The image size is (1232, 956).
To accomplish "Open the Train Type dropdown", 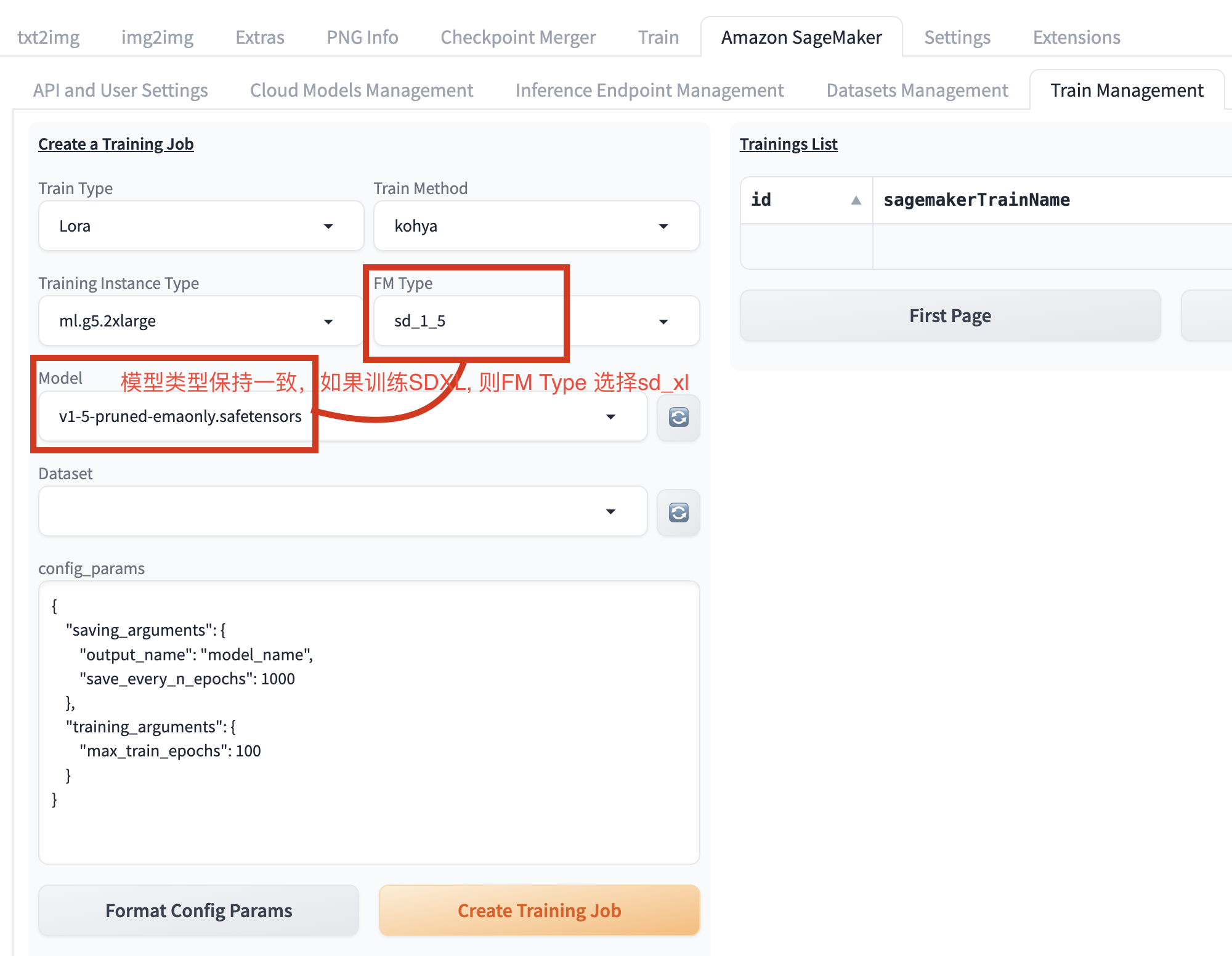I will click(x=201, y=226).
